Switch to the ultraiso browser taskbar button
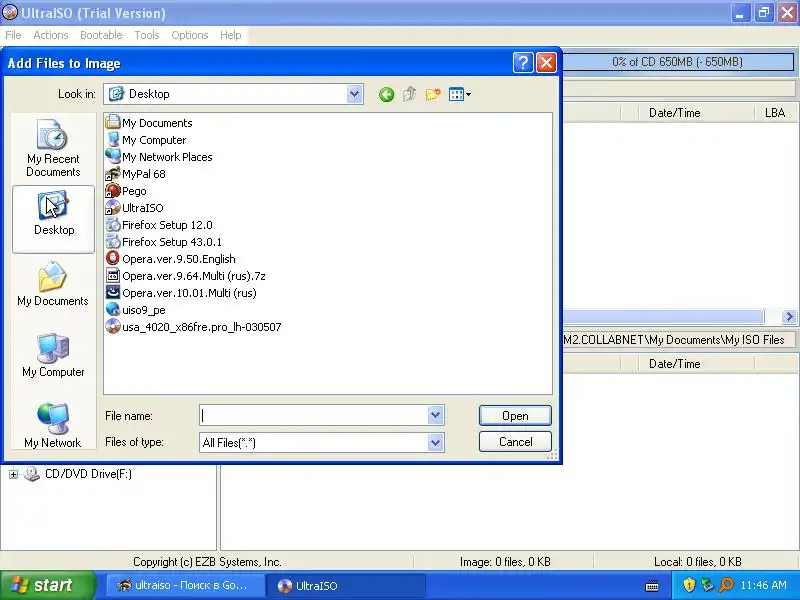 point(185,586)
